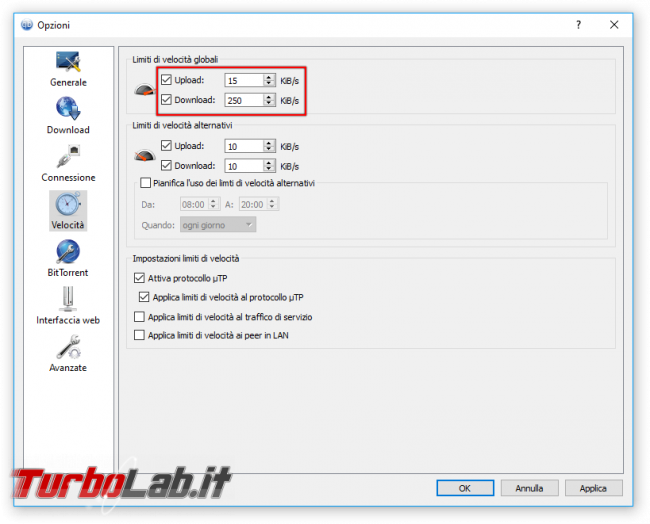Click the global Upload value field 15
This screenshot has width=650, height=524.
pos(244,80)
